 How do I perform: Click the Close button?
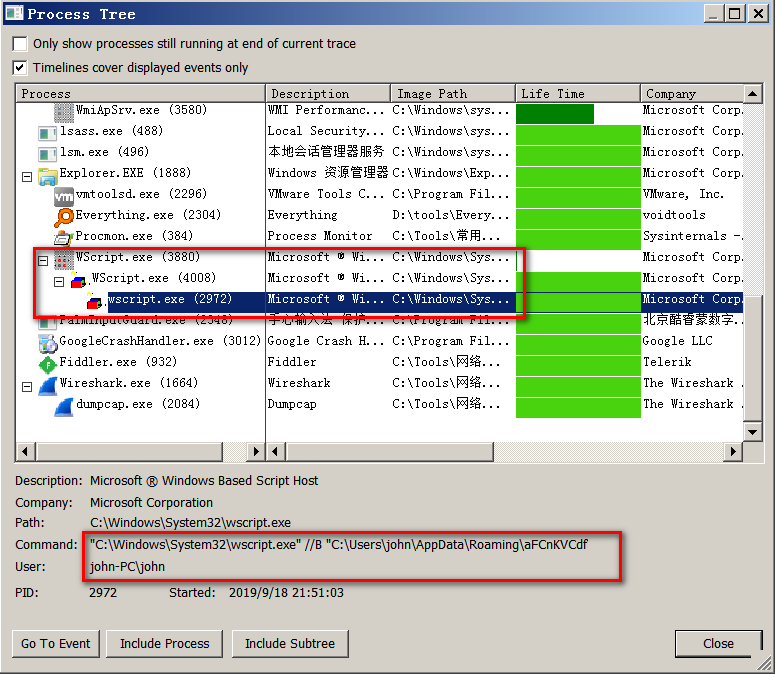[718, 643]
